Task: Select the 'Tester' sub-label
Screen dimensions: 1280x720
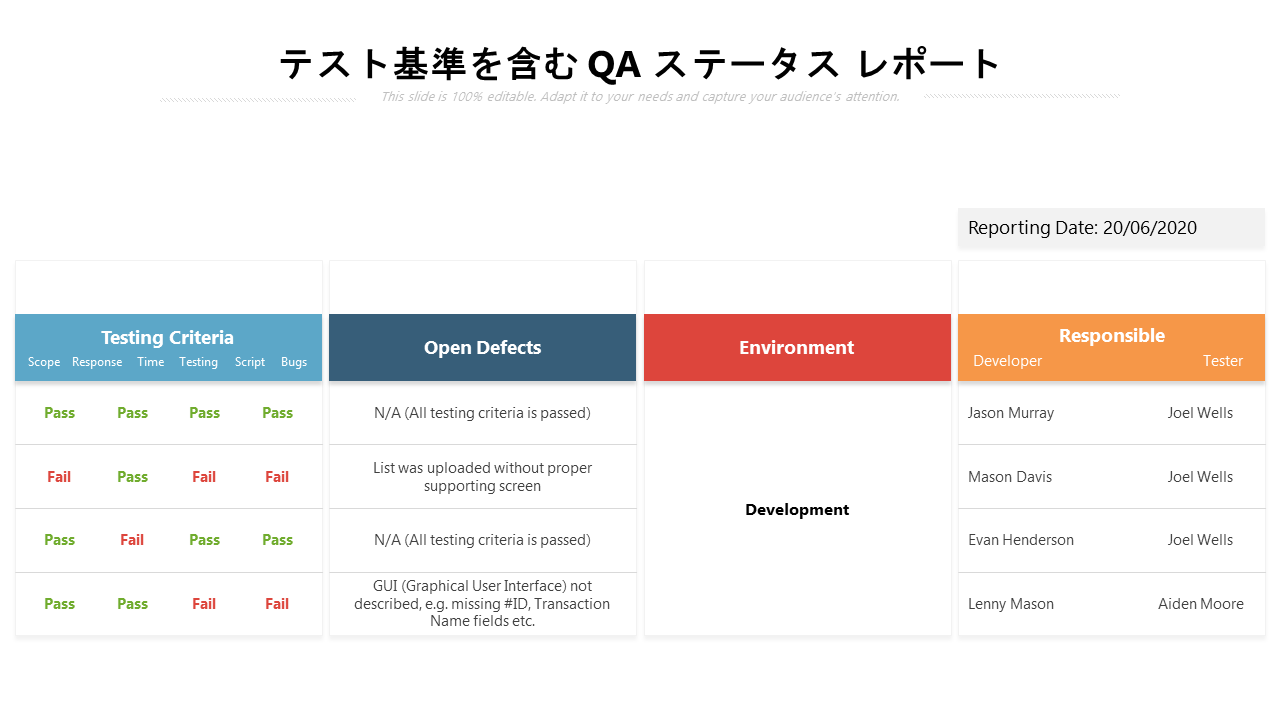Action: (1223, 361)
